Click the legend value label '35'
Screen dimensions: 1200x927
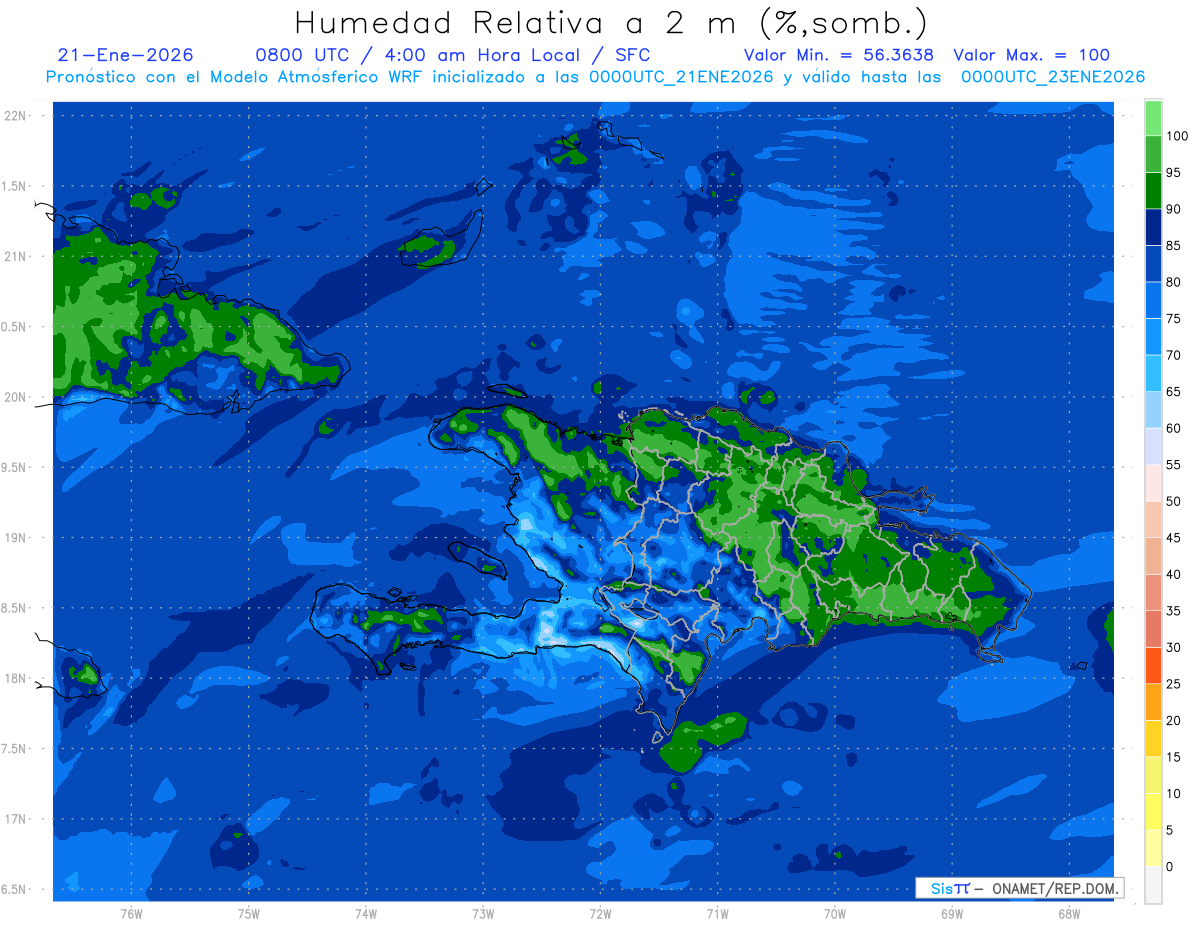(x=1174, y=611)
